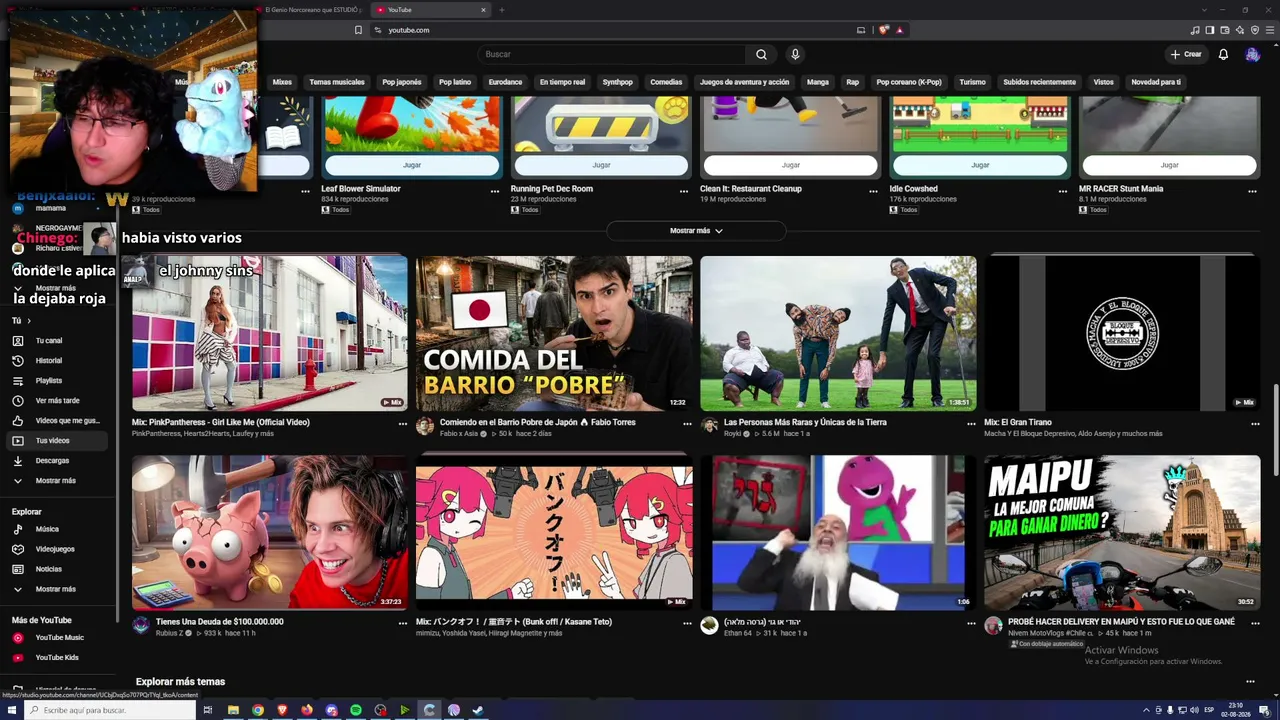The height and width of the screenshot is (720, 1280).
Task: Open options menu for Running Pet Dec Room
Action: point(684,191)
